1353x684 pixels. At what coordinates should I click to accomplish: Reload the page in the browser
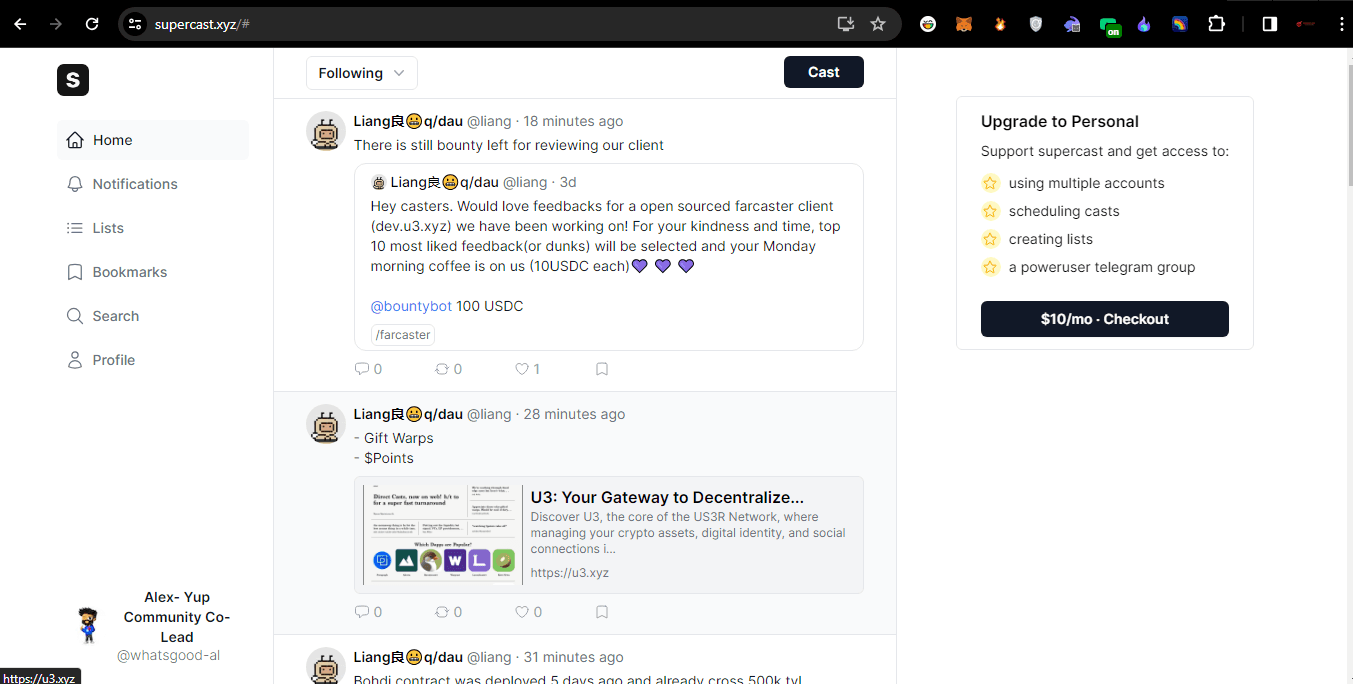tap(92, 24)
